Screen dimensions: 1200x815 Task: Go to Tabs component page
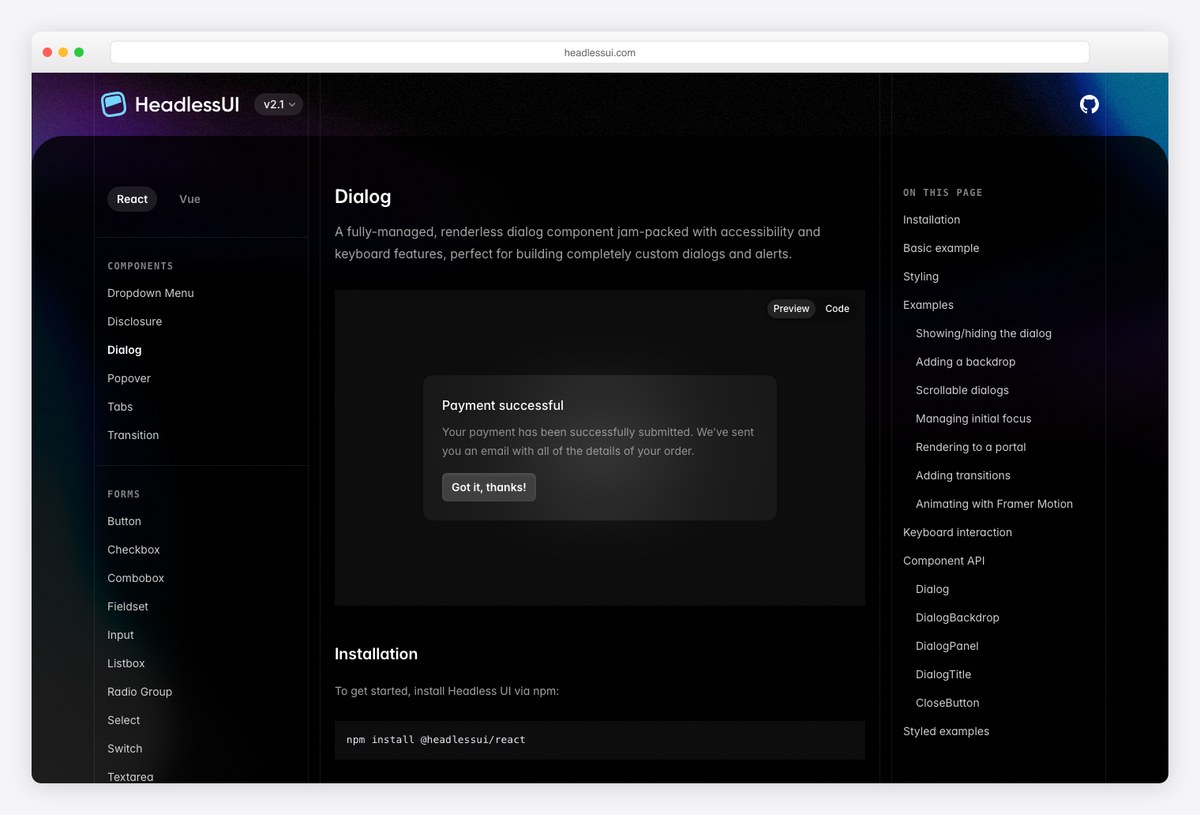(120, 407)
